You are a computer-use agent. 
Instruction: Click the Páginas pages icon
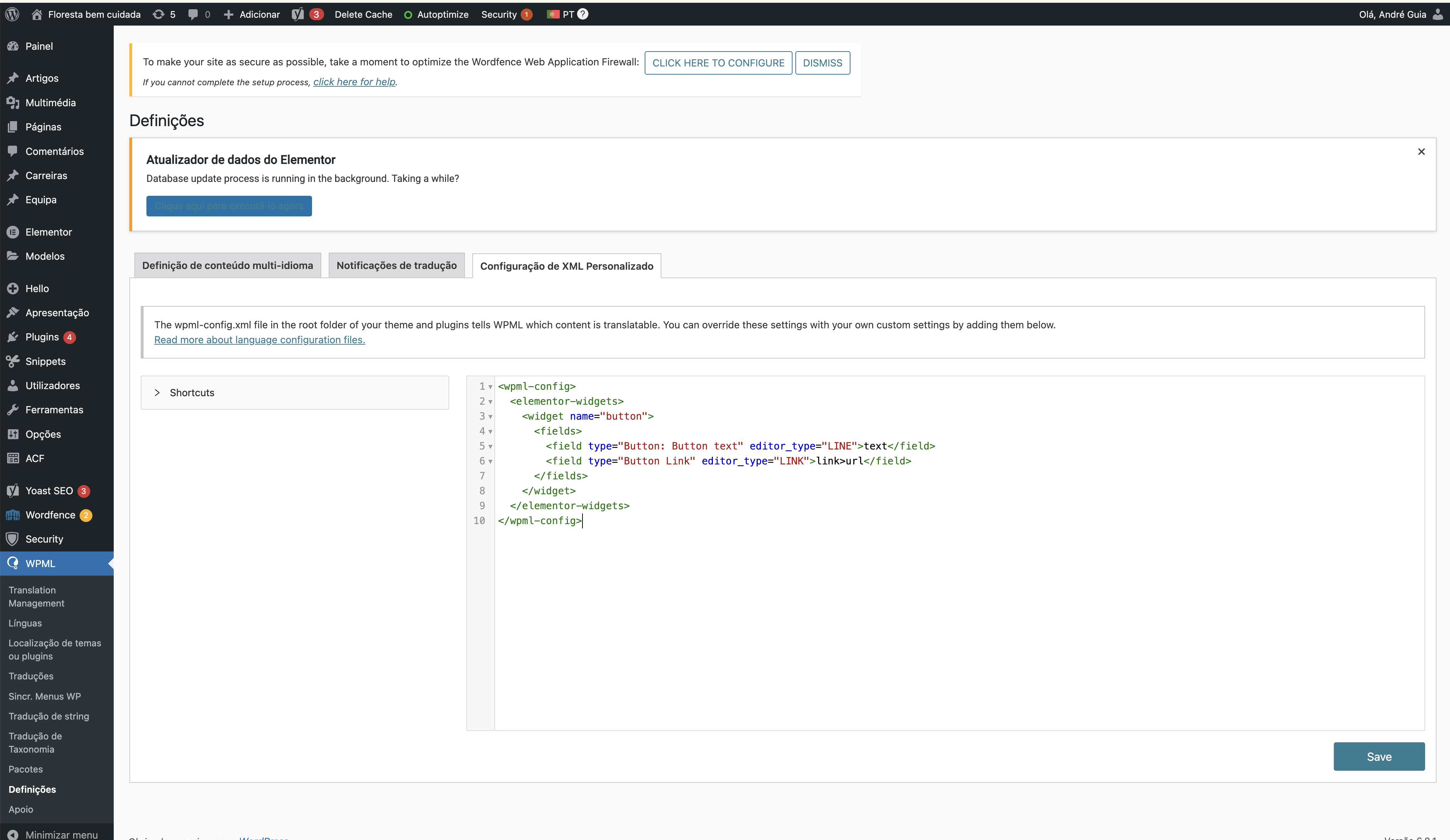point(13,126)
